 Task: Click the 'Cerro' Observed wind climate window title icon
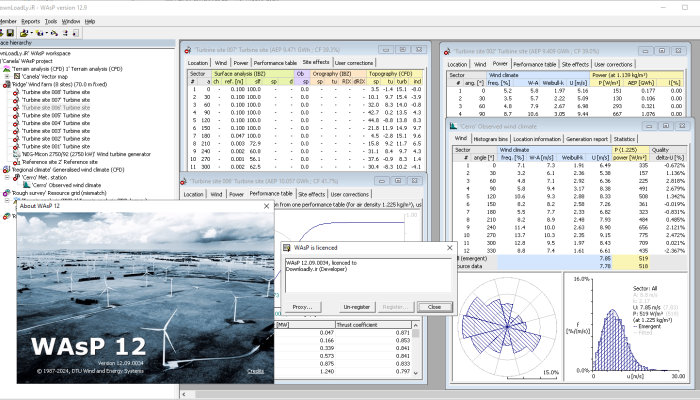tap(453, 126)
